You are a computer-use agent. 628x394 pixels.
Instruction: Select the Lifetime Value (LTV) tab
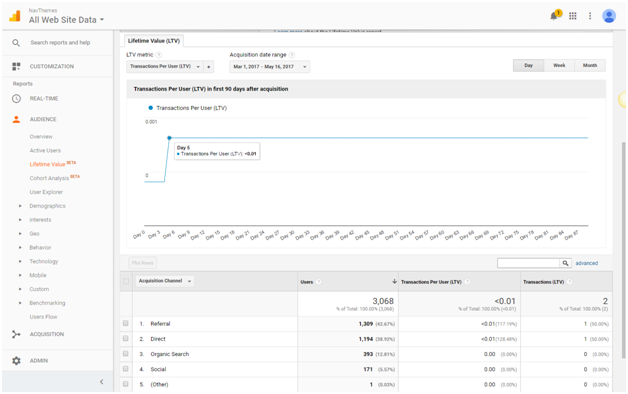click(154, 41)
